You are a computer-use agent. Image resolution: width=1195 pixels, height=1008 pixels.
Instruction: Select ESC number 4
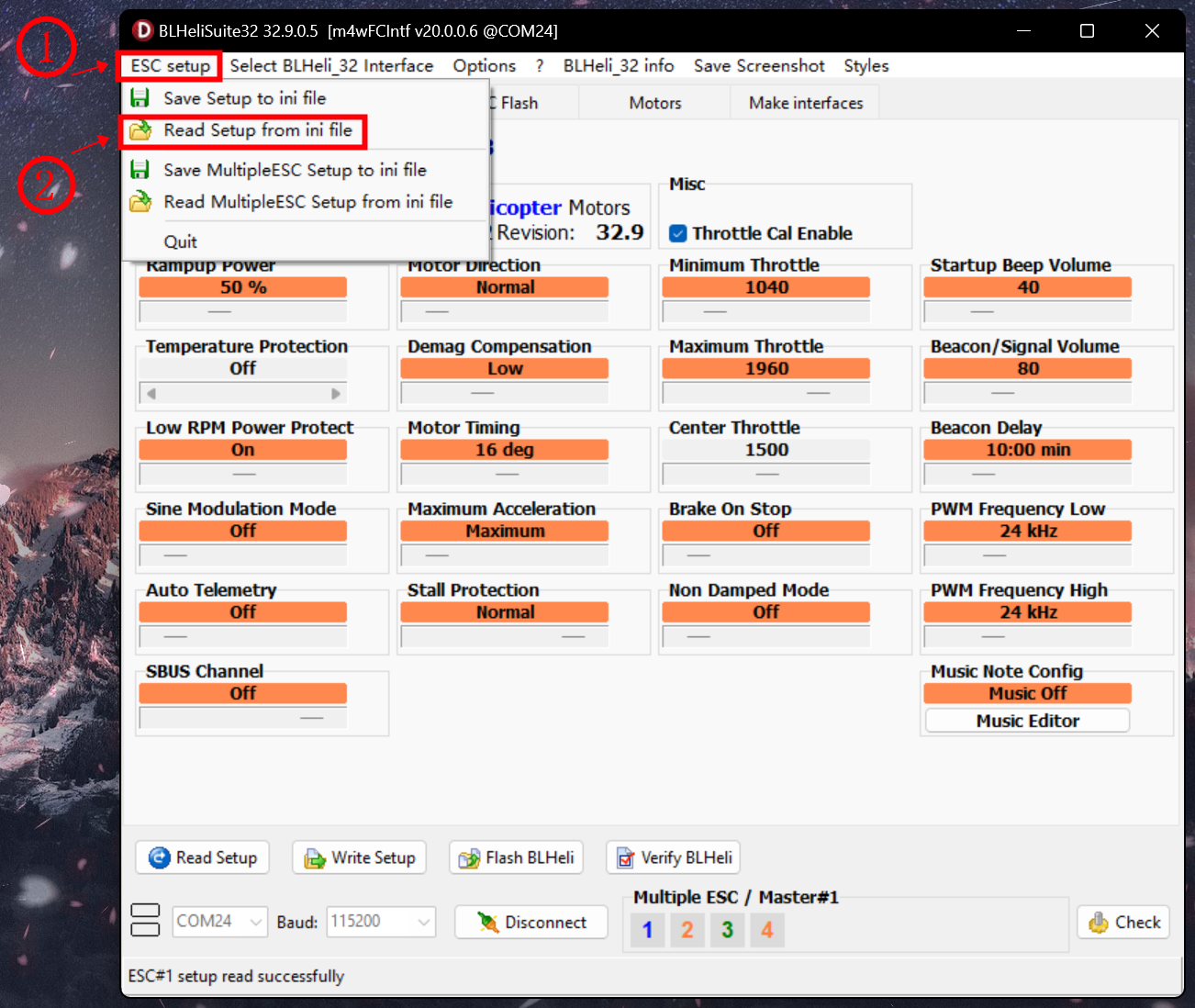[766, 930]
